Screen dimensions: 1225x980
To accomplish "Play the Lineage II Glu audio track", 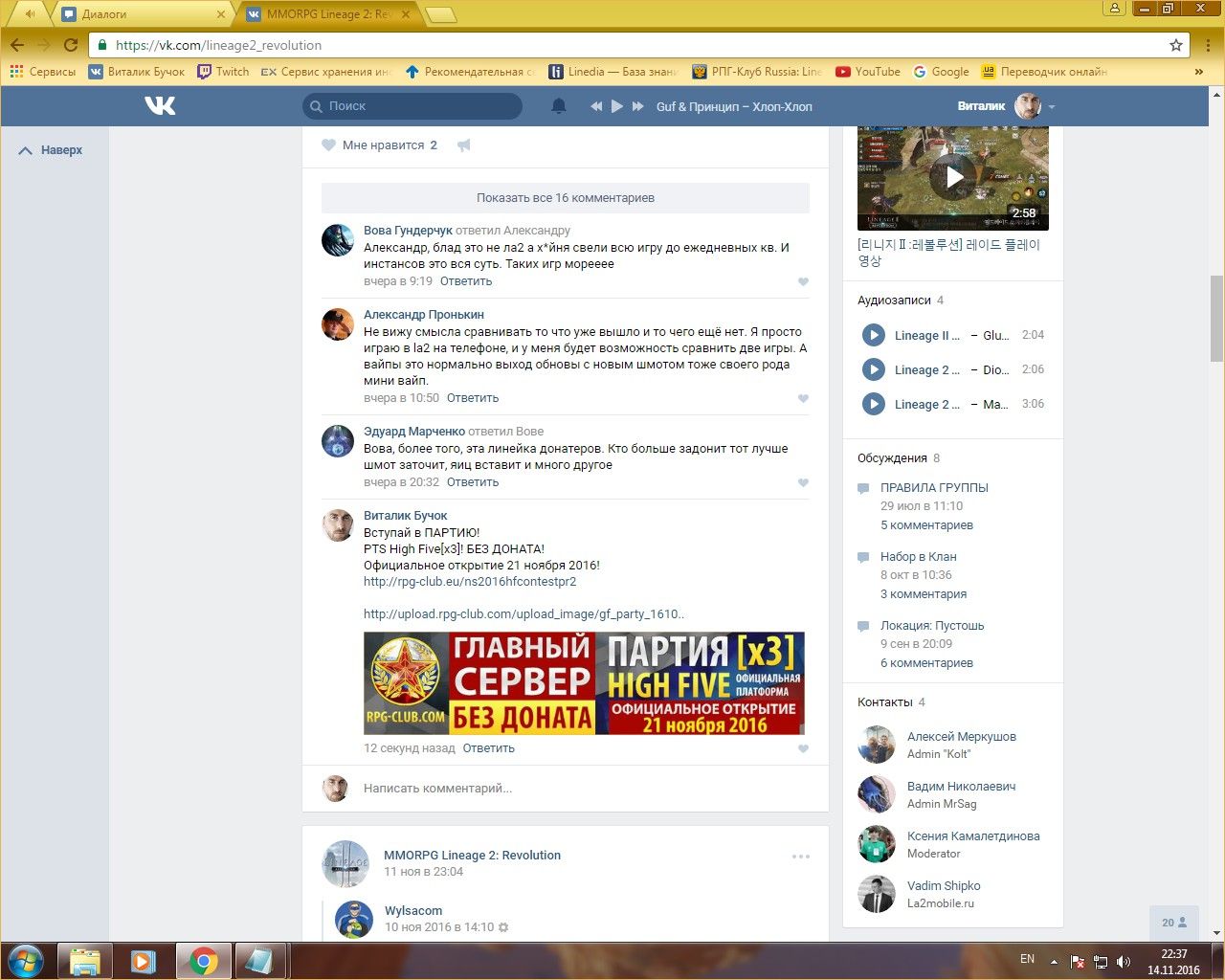I will [873, 335].
